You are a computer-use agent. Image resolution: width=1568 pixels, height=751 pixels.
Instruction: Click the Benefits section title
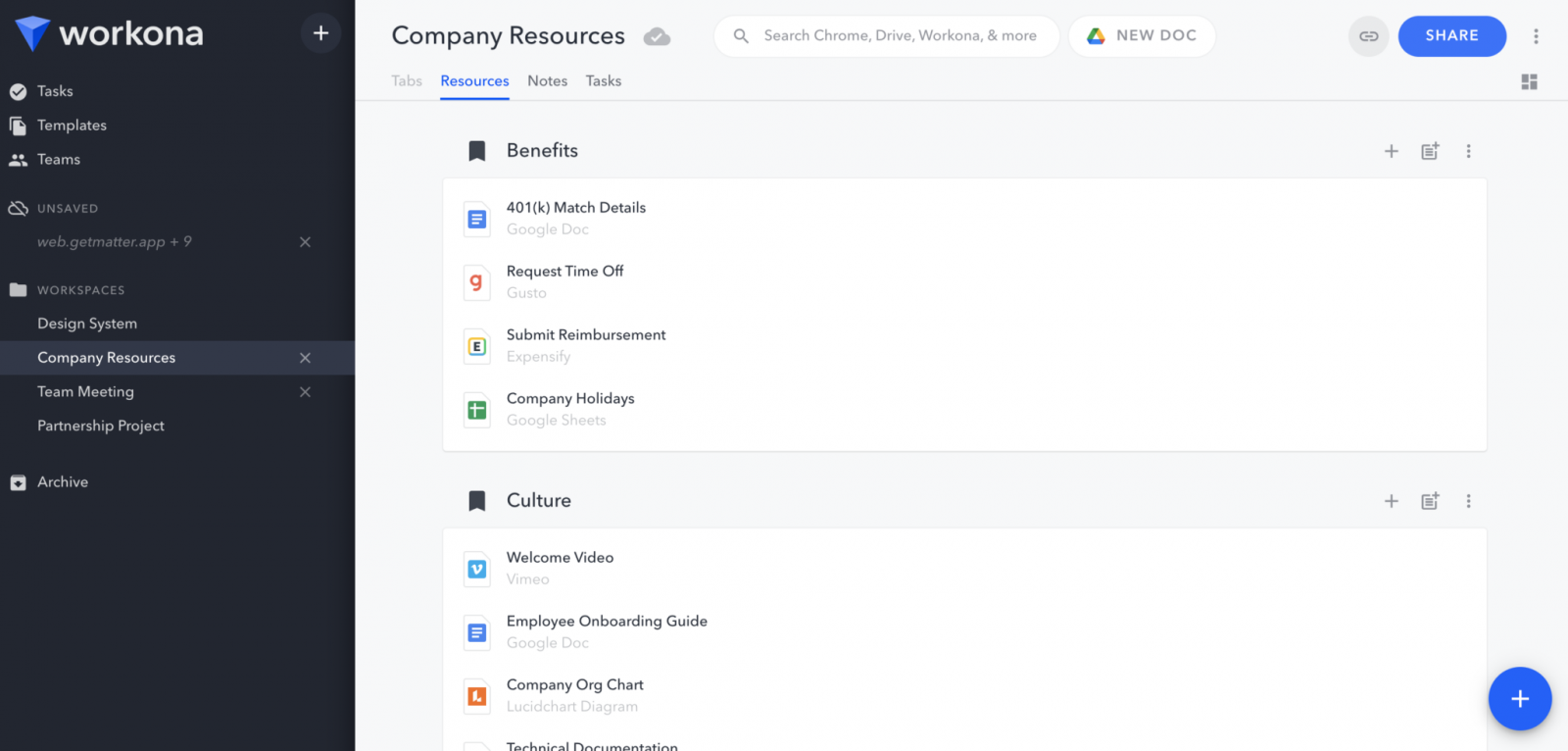click(x=542, y=151)
